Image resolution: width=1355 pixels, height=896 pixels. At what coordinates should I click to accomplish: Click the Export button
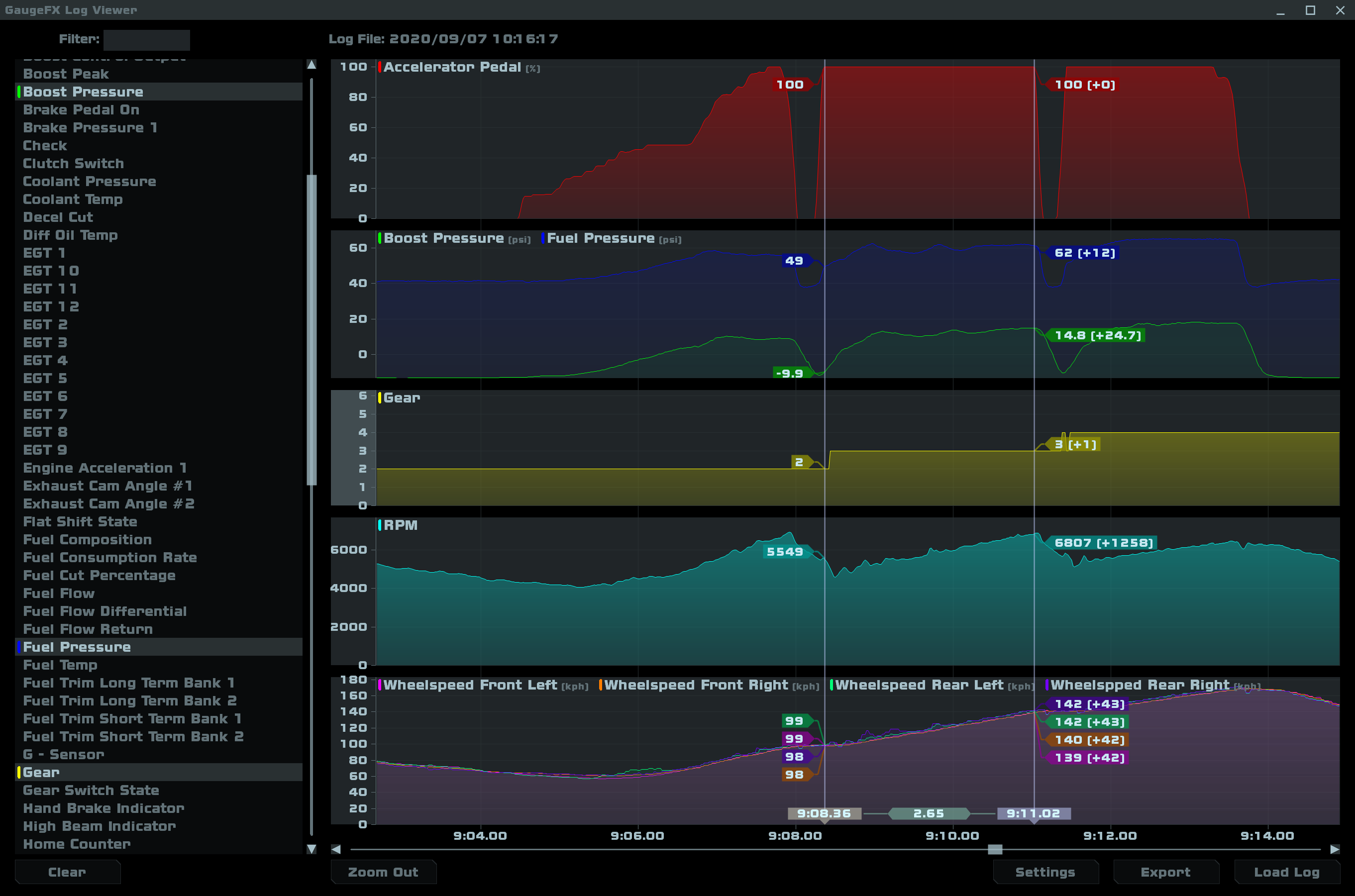1165,872
